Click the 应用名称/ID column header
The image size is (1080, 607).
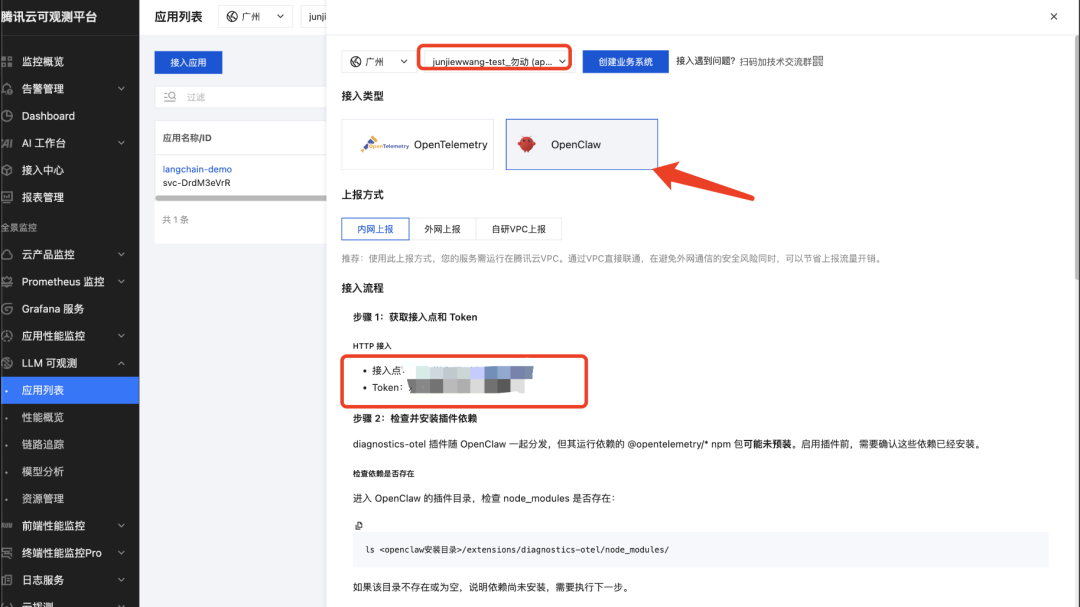187,138
